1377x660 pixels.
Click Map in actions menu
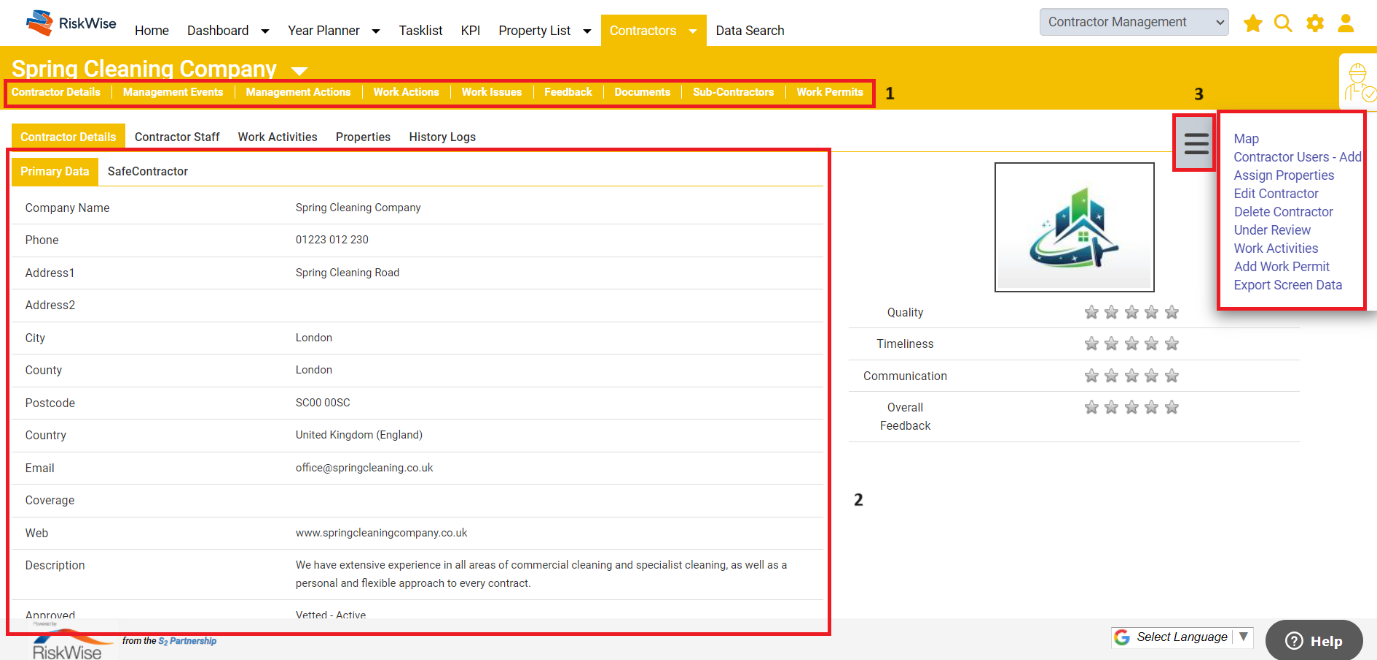coord(1246,139)
